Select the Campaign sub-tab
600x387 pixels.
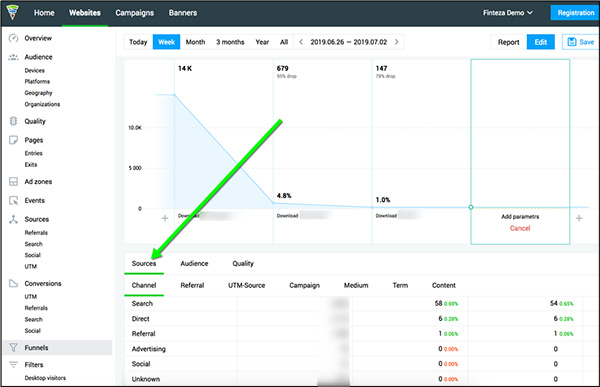pos(304,285)
